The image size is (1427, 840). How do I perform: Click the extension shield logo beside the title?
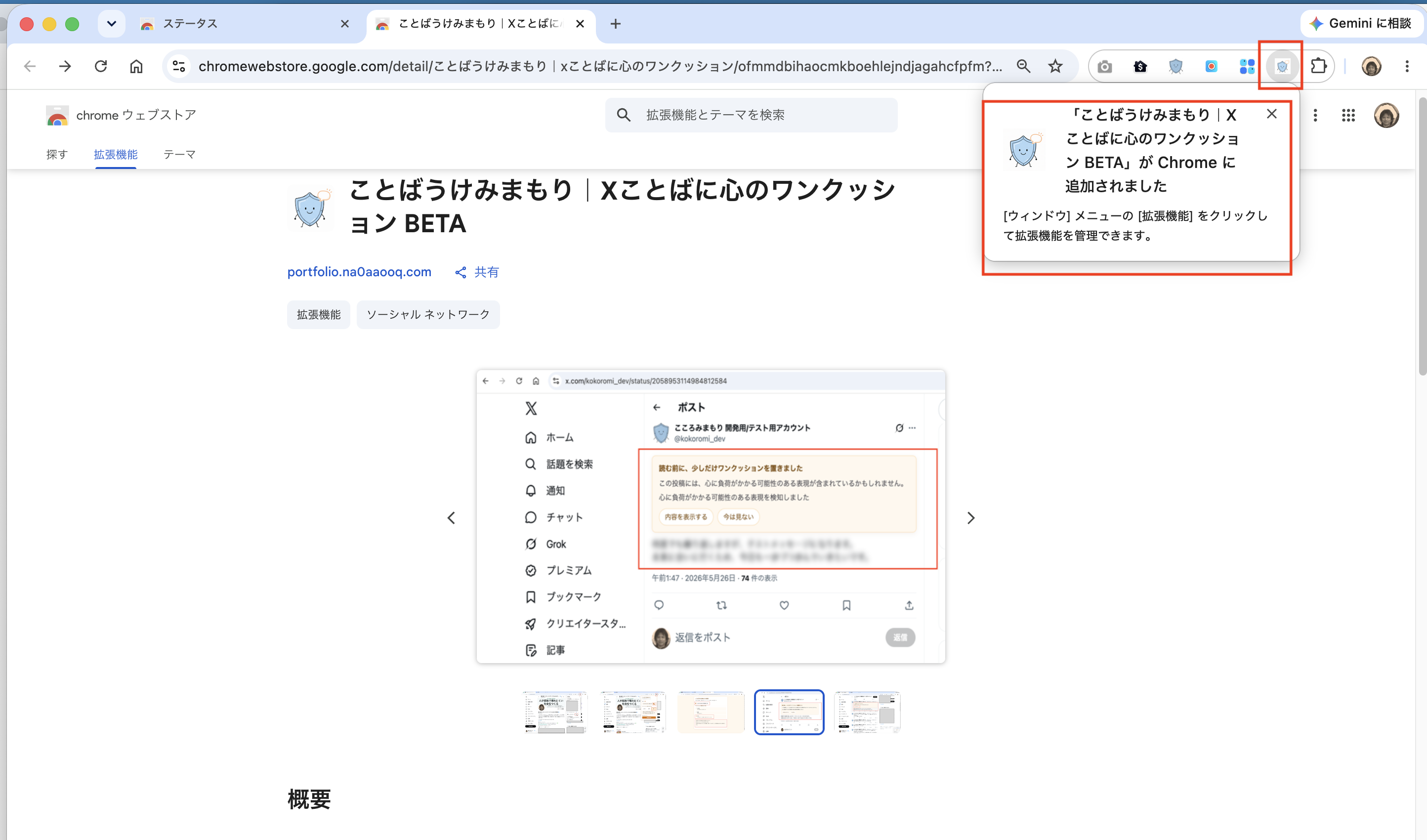(311, 208)
